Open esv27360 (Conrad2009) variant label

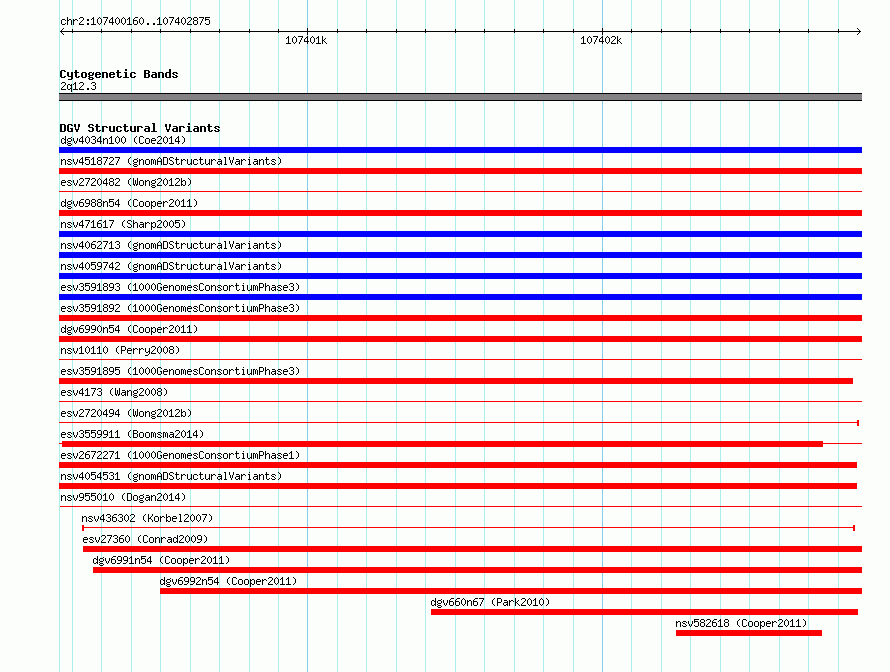coord(145,539)
